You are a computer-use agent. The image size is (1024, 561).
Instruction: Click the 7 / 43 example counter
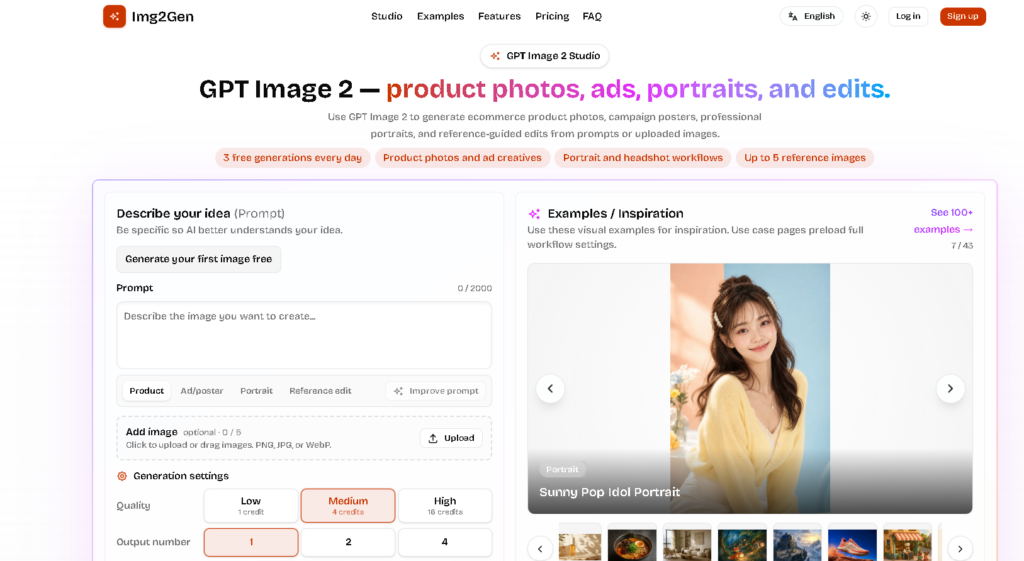tap(962, 246)
